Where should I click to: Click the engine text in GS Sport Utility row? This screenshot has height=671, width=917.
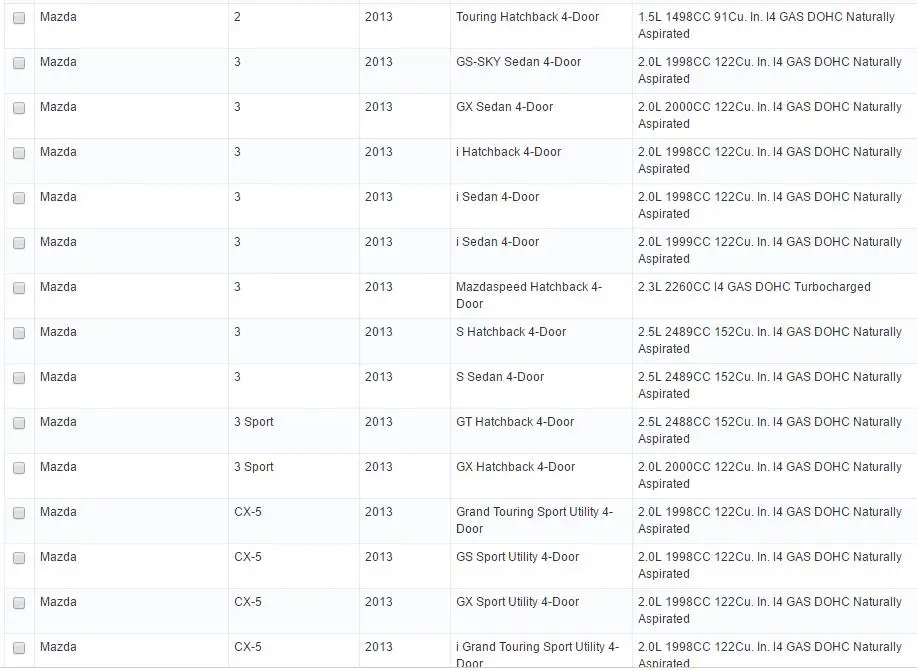coord(770,566)
